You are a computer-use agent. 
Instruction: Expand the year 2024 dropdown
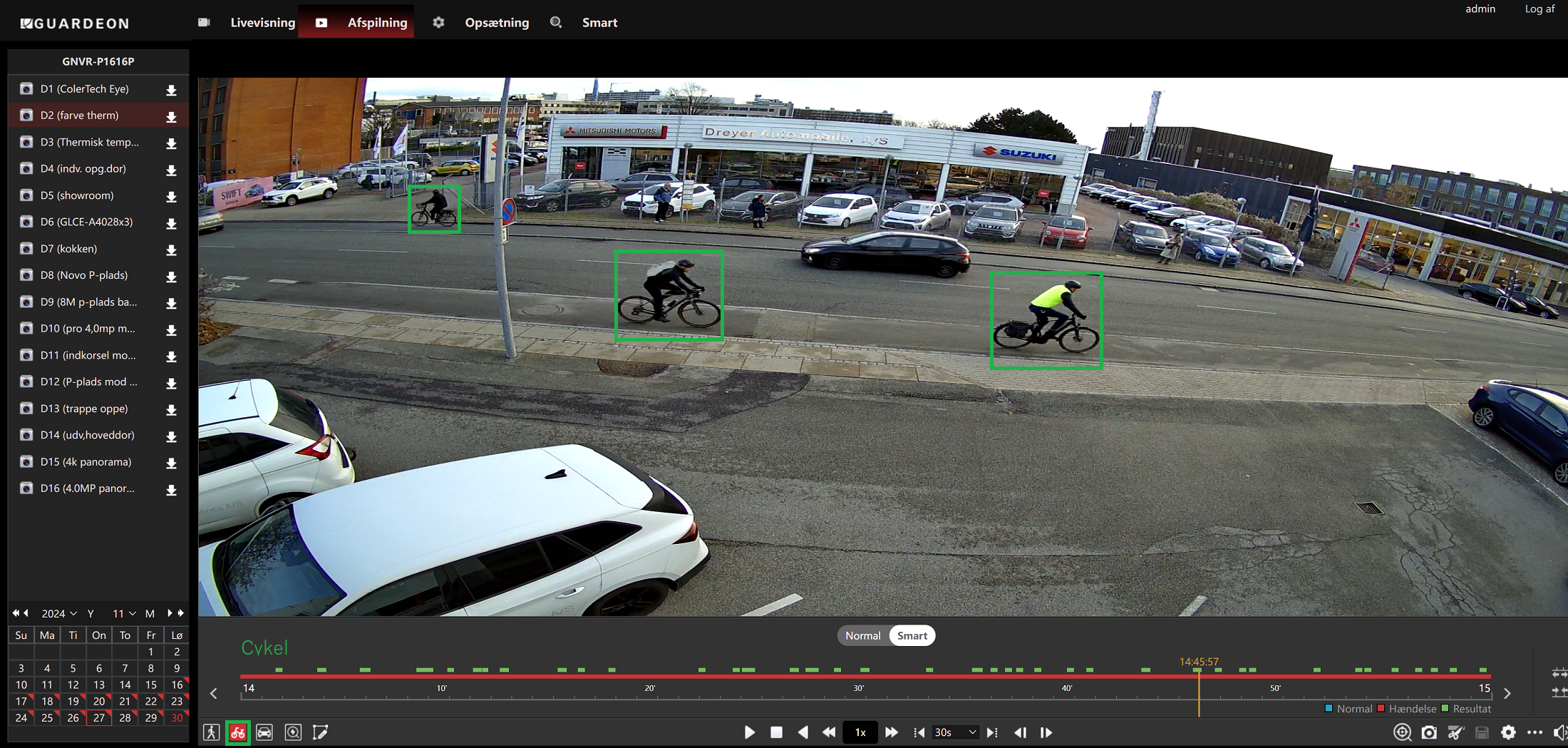59,613
